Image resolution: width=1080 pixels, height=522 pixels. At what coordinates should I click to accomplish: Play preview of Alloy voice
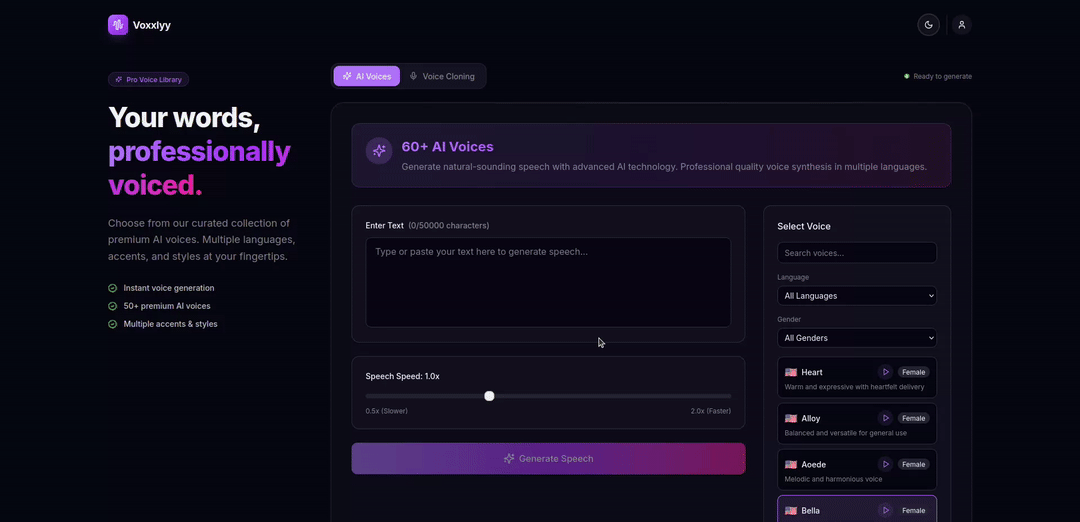(885, 418)
